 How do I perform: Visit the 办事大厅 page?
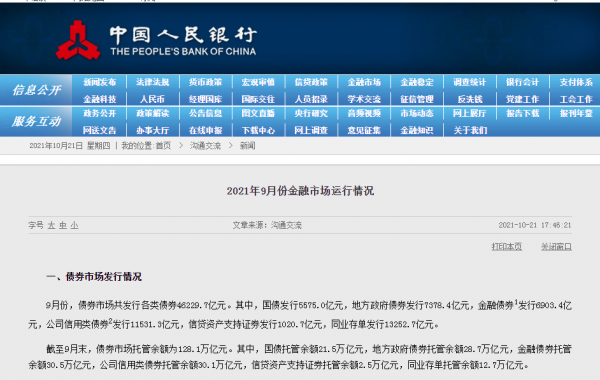(152, 130)
